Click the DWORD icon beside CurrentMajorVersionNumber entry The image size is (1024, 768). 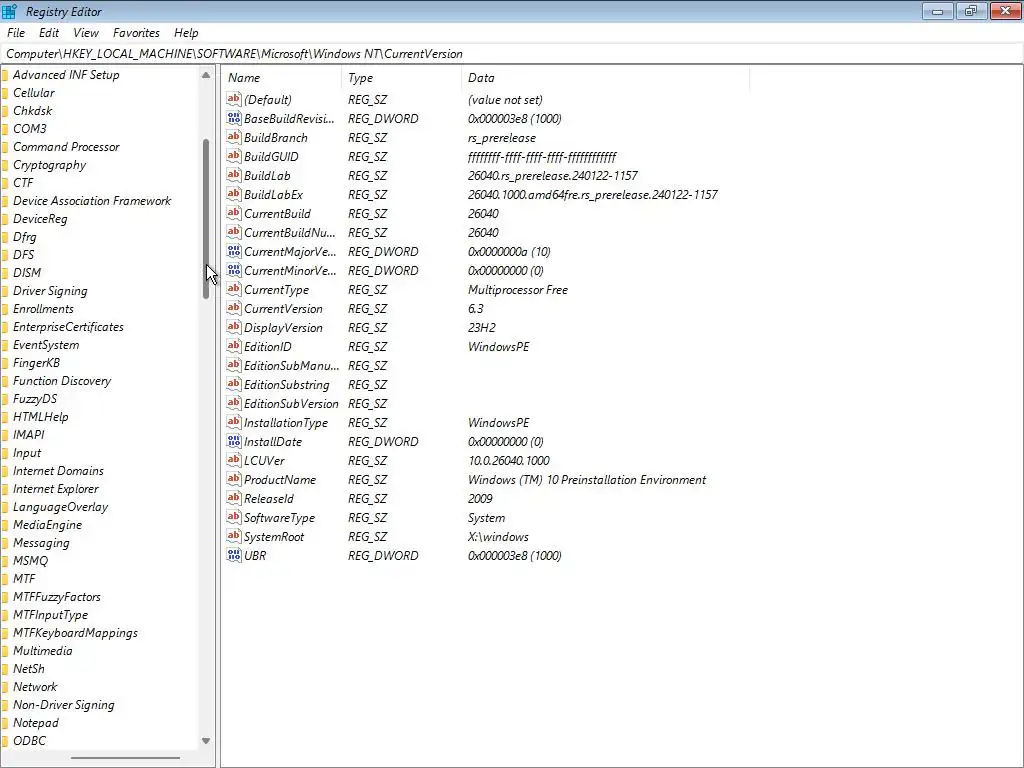pos(234,251)
